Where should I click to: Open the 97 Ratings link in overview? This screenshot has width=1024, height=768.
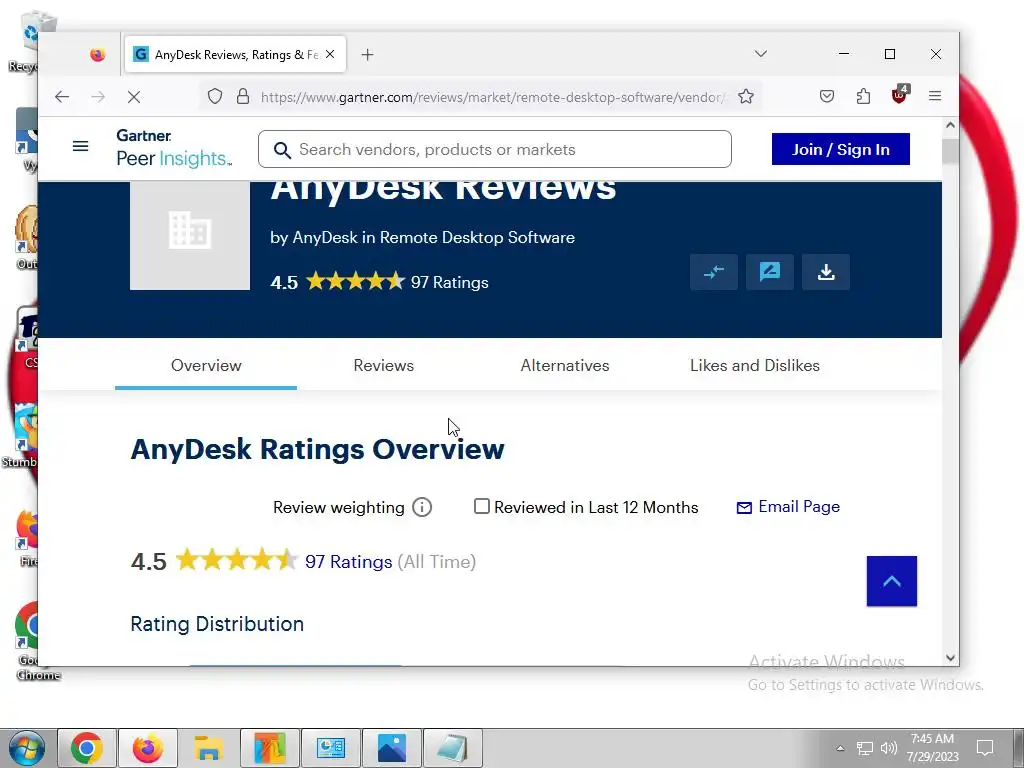tap(349, 562)
